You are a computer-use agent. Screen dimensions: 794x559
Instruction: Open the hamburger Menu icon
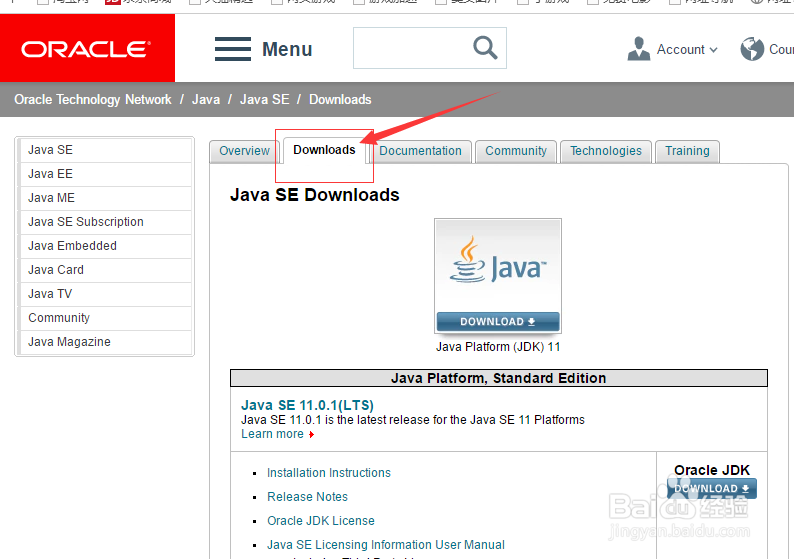[x=233, y=49]
